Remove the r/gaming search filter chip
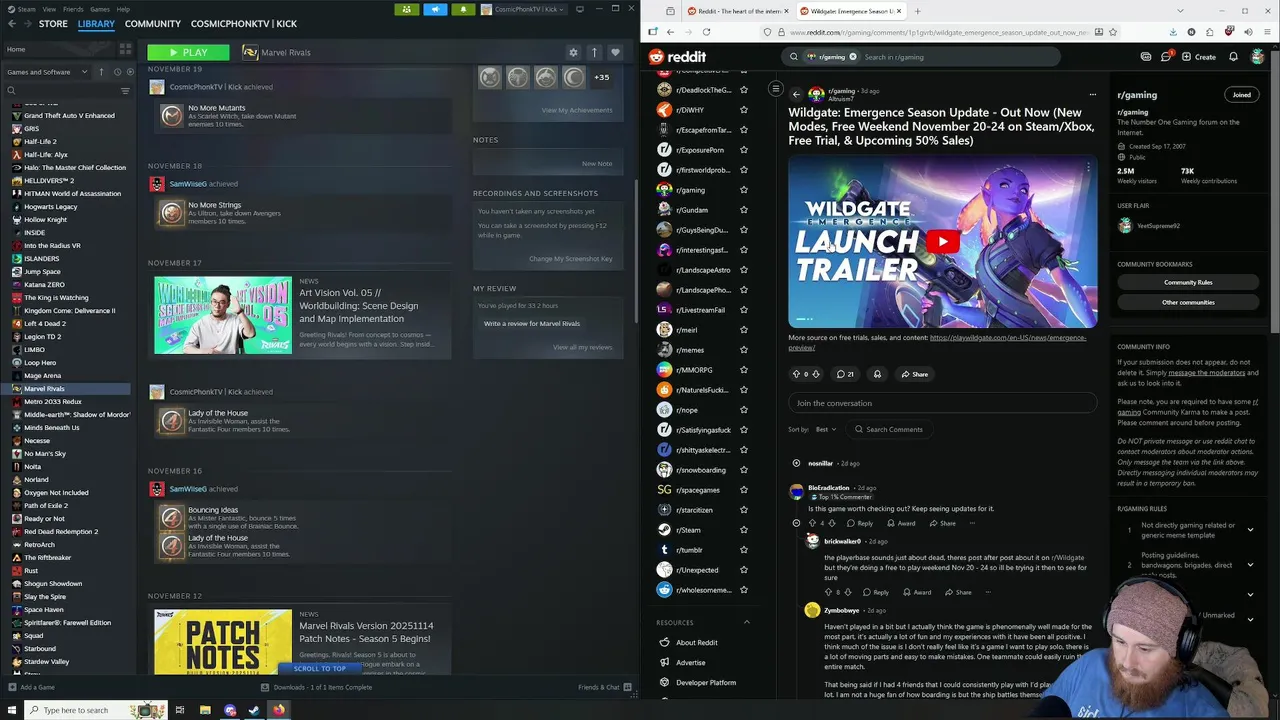Viewport: 1280px width, 720px height. [853, 57]
